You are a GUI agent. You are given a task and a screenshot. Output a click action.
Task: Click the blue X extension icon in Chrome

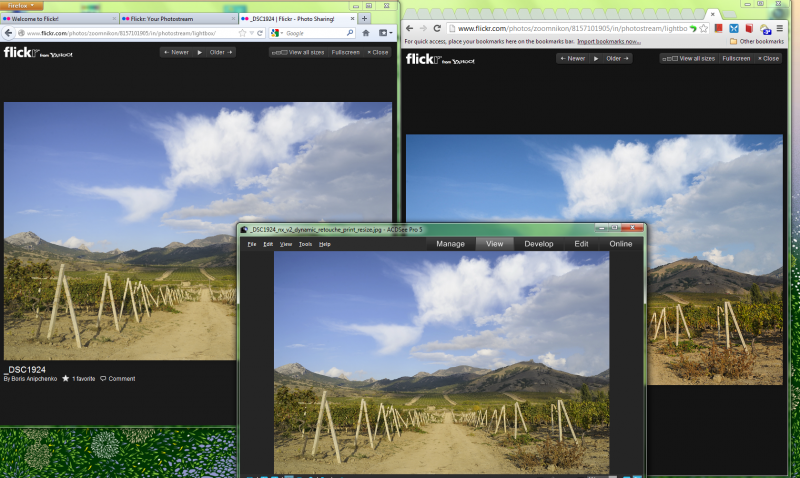point(734,29)
